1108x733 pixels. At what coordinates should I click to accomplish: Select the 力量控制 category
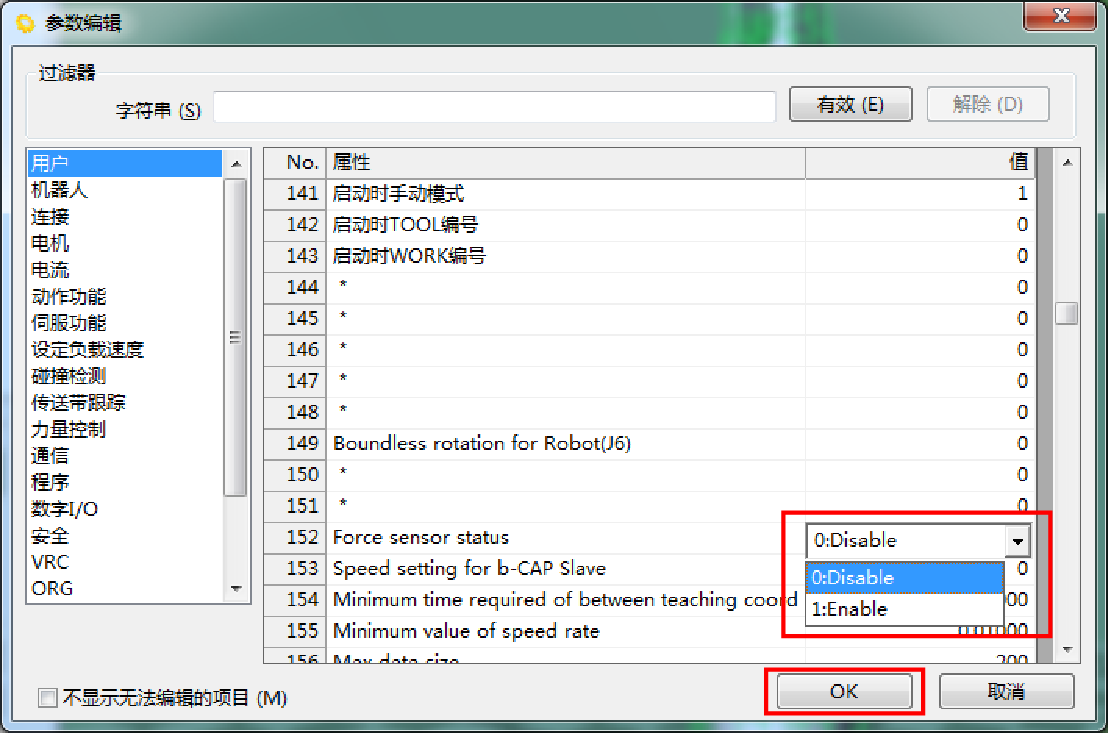(68, 429)
